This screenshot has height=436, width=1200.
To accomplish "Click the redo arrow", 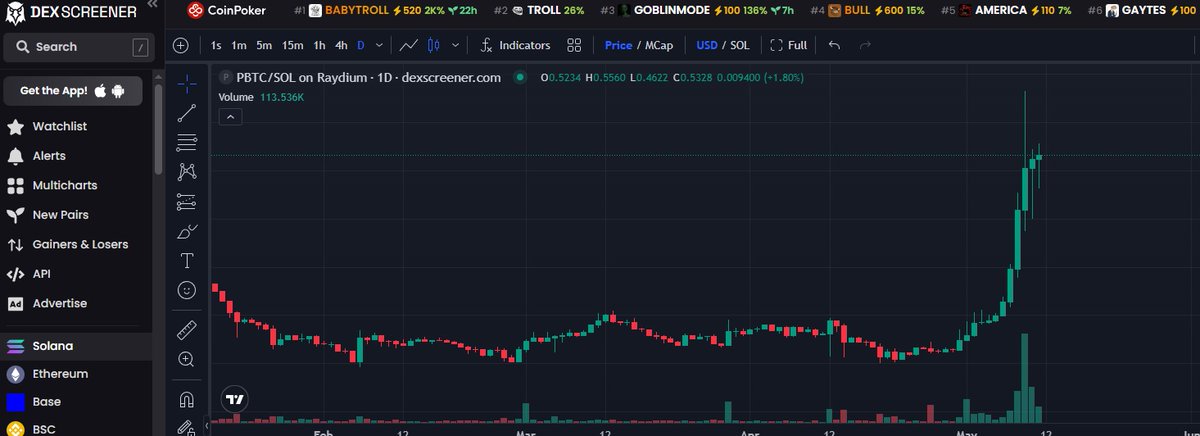I will pyautogui.click(x=865, y=45).
